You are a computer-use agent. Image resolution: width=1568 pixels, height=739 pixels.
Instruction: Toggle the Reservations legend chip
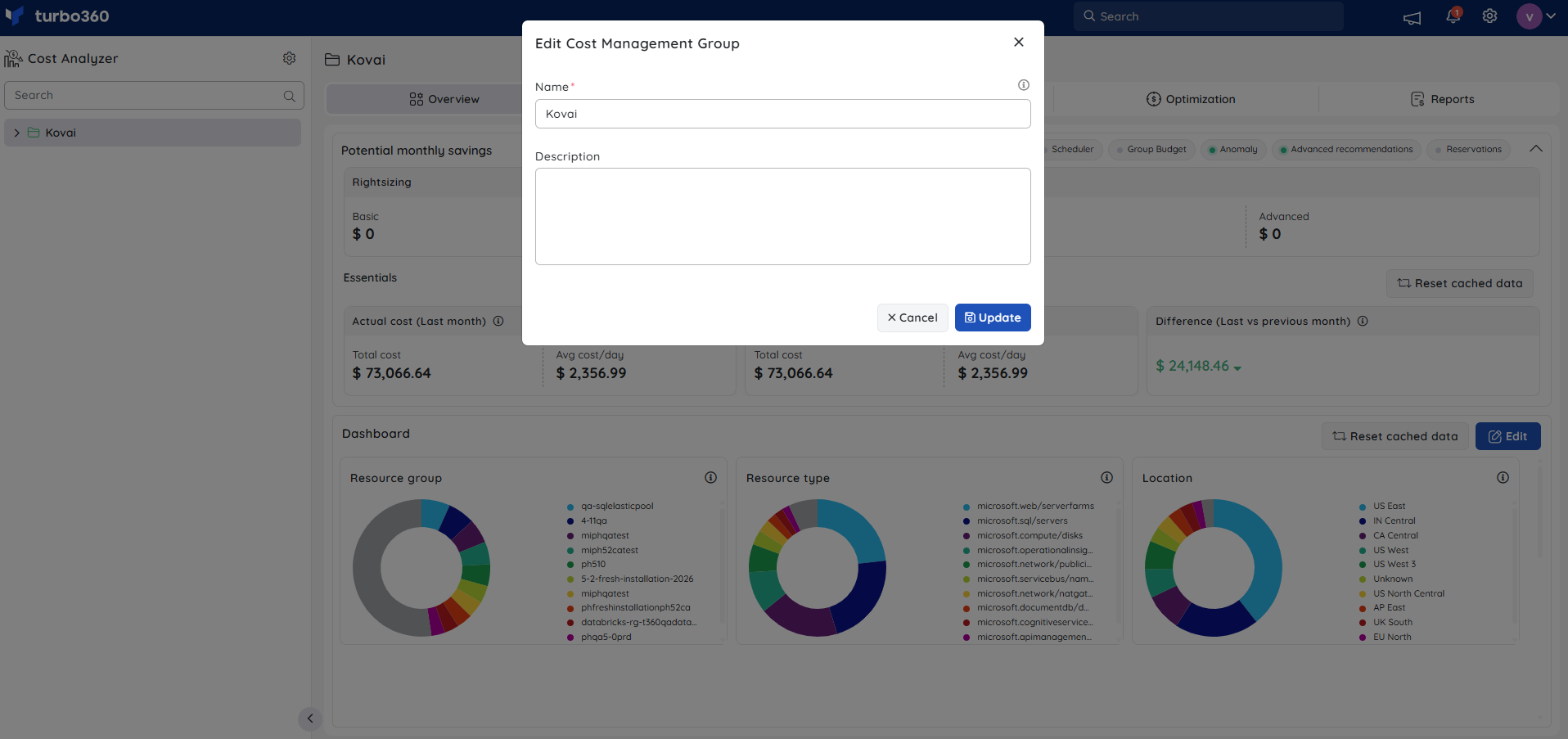click(1469, 150)
